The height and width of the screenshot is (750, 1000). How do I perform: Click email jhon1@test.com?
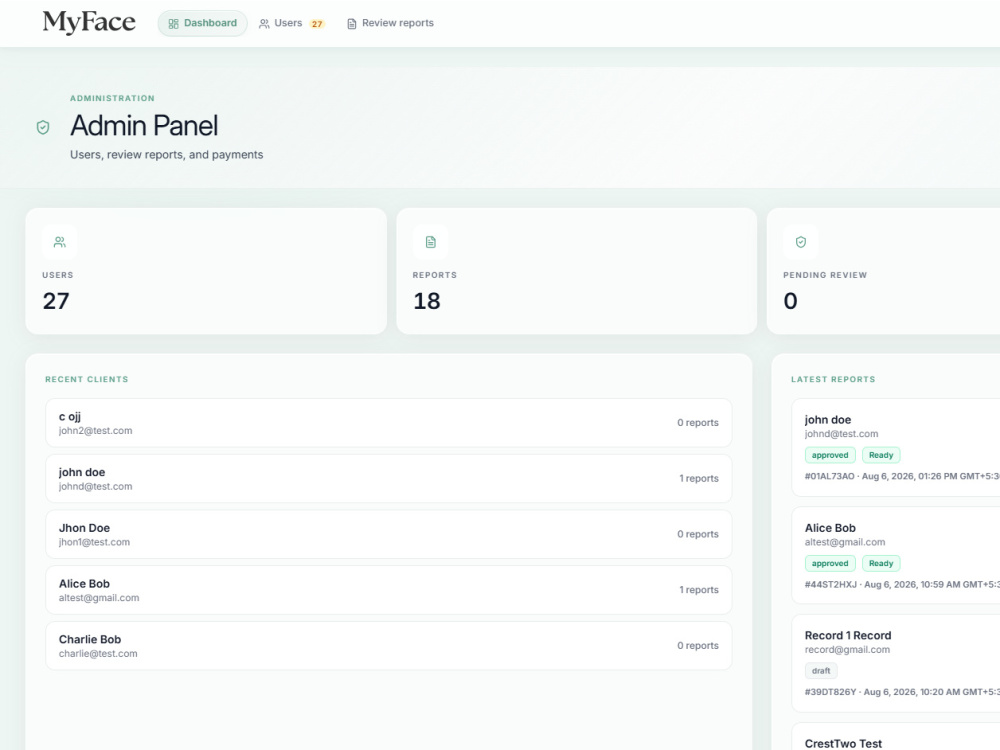[94, 542]
